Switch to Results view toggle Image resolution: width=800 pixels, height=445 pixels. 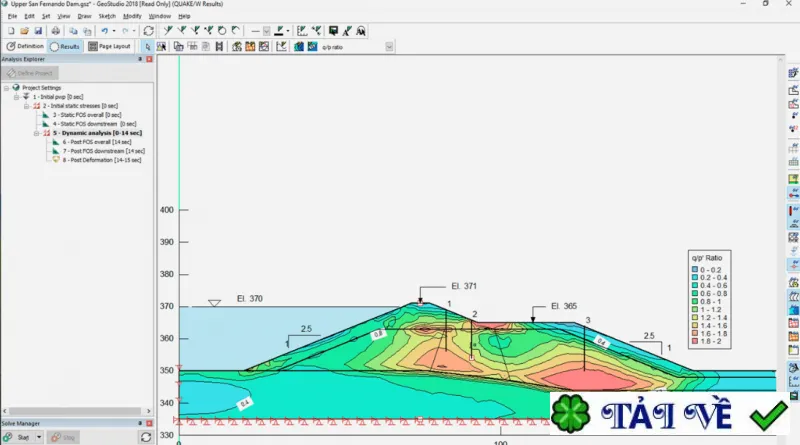click(65, 46)
